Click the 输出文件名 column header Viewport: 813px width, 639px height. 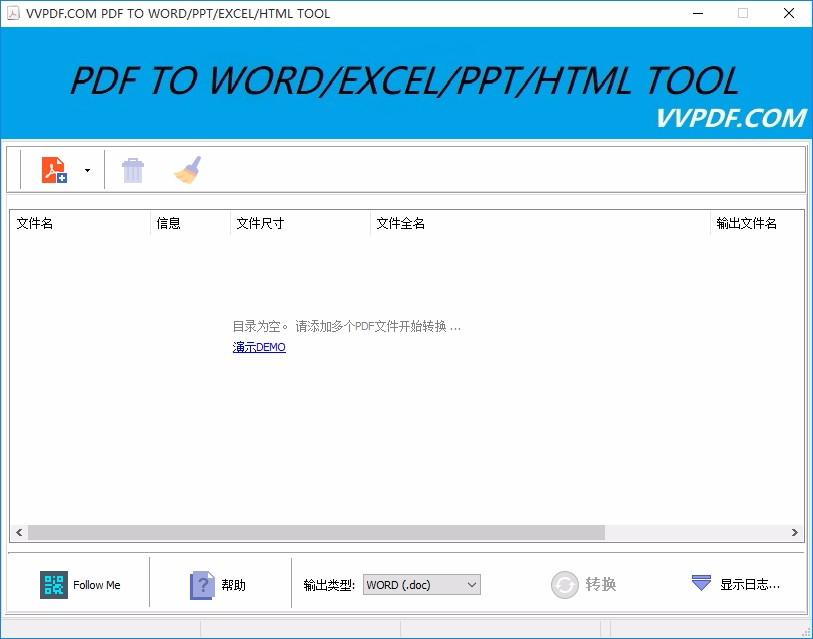[757, 223]
